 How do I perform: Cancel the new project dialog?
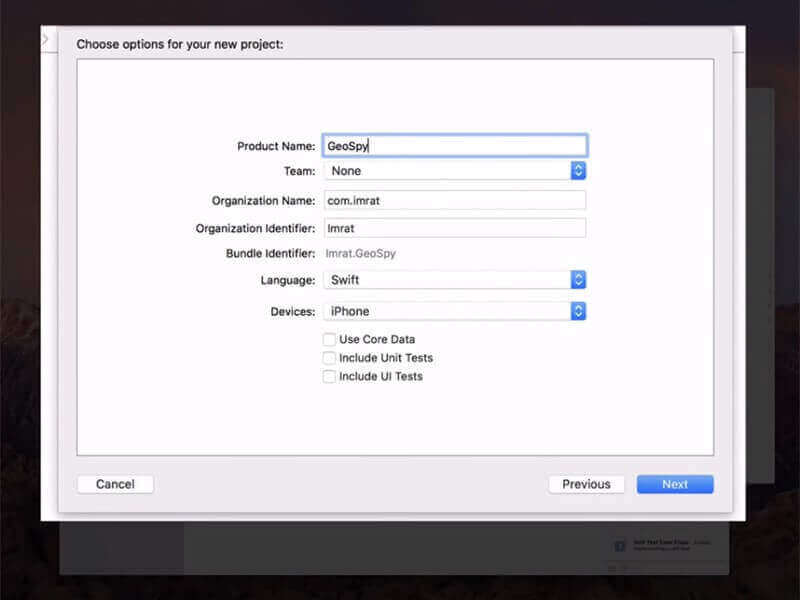click(x=115, y=484)
